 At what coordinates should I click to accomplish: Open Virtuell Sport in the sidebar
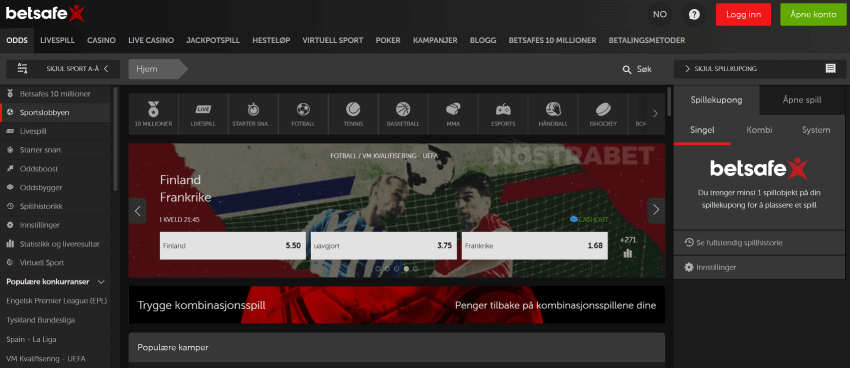tap(55, 263)
